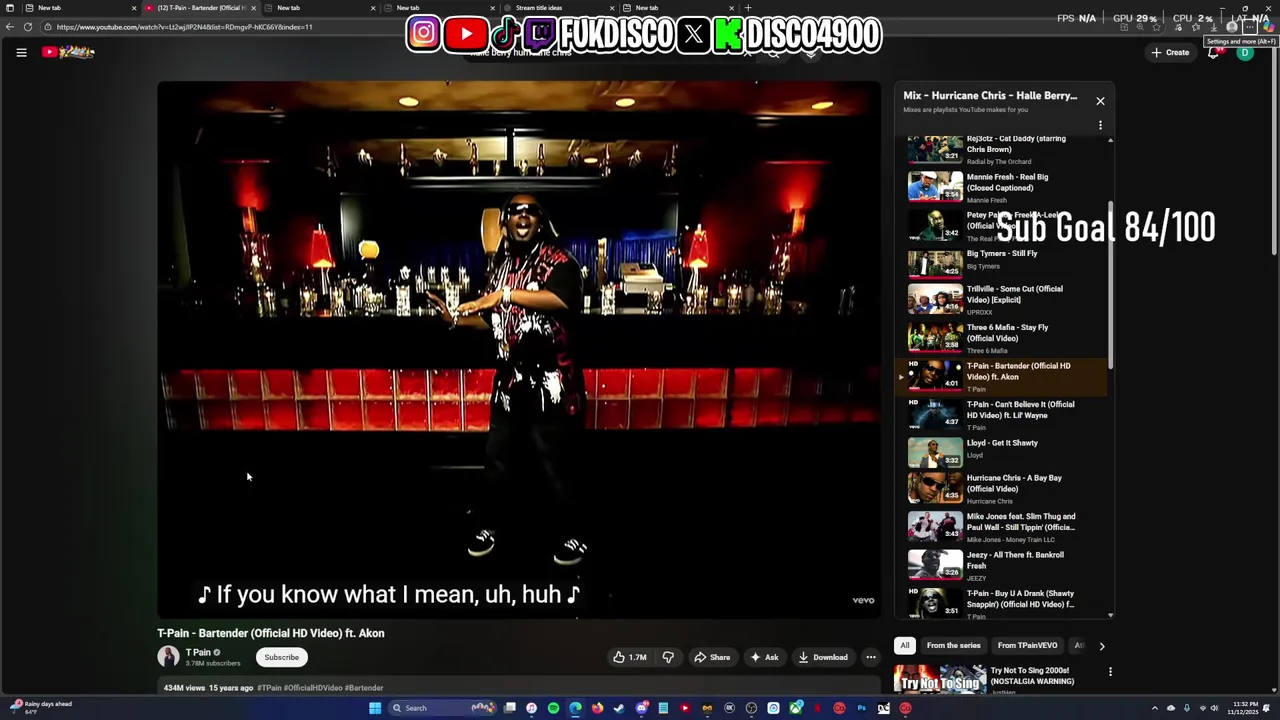Play Mannie Fresh - Real Big

click(x=1000, y=186)
